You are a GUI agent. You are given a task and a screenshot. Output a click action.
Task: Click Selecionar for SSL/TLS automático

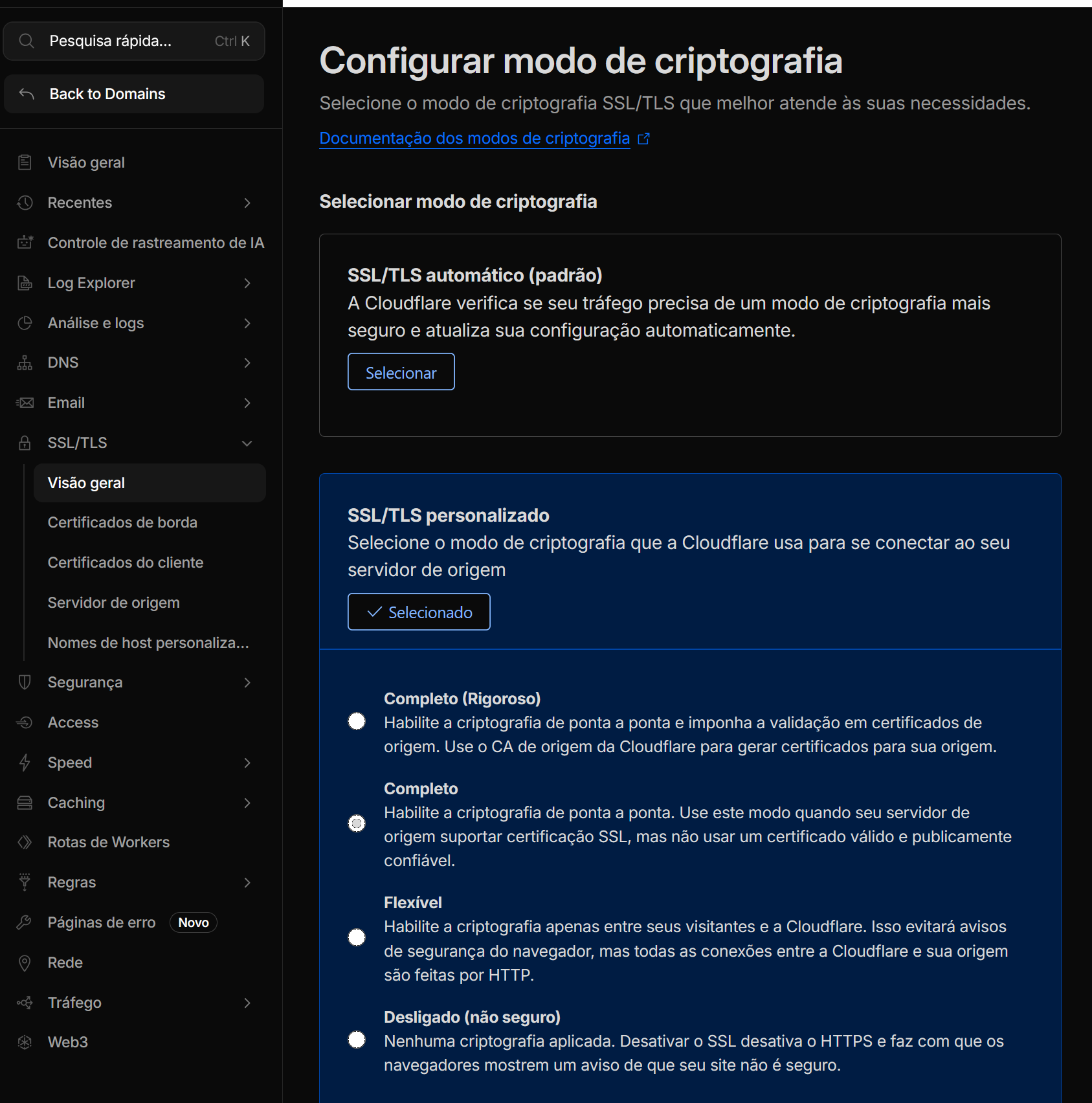pos(401,372)
